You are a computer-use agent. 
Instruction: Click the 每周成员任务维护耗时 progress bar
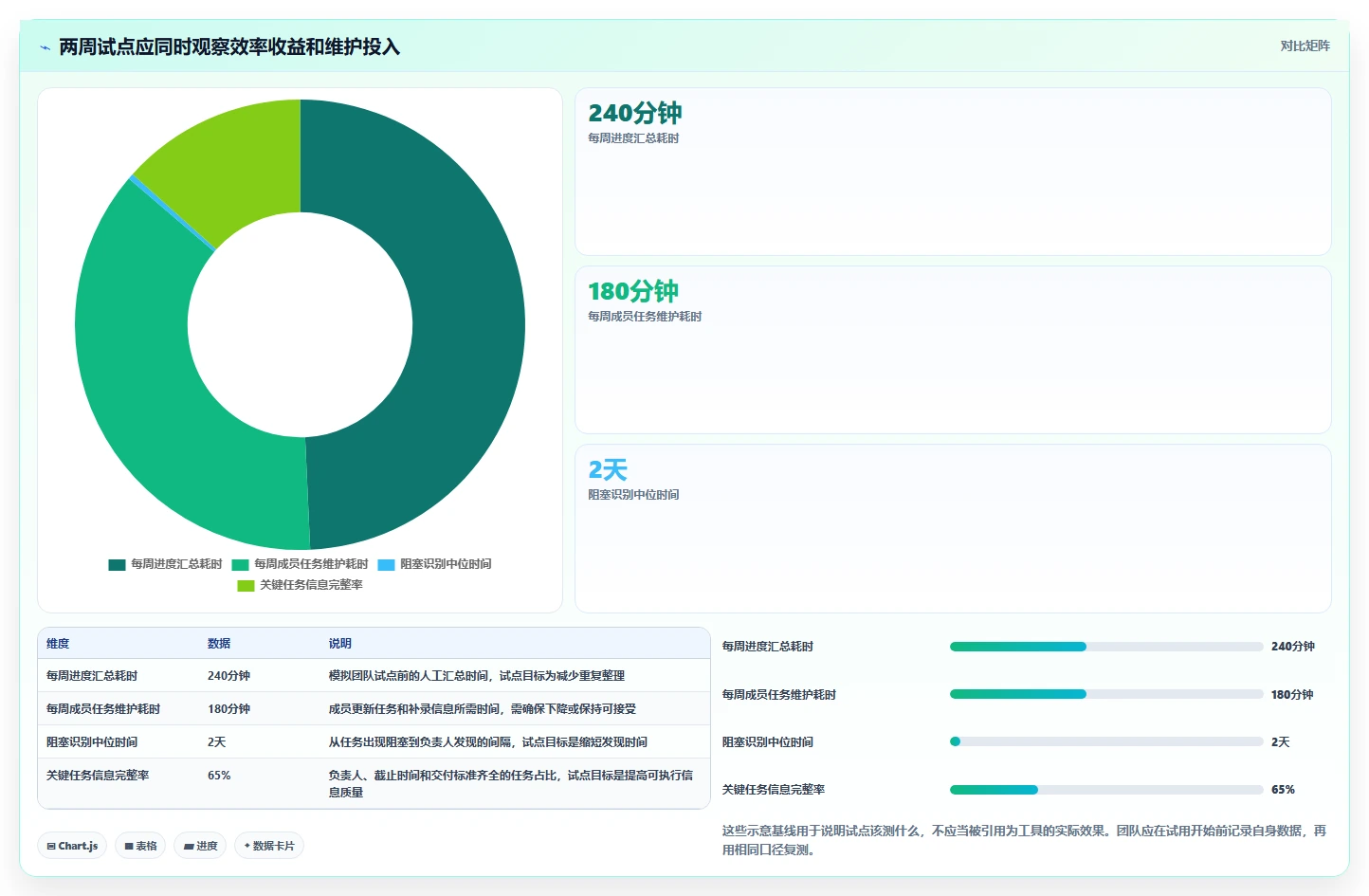pyautogui.click(x=1106, y=694)
